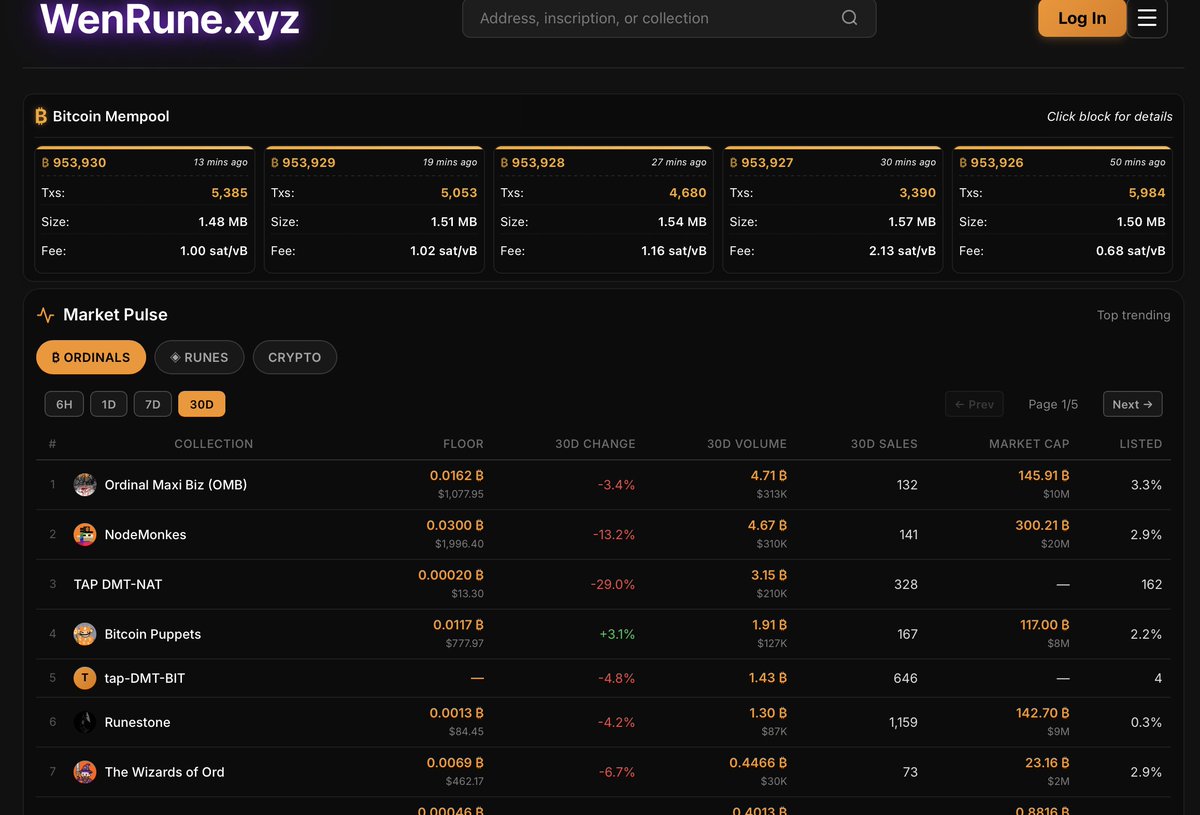Sort by 30D VOLUME column header
Screen dimensions: 1200x815
[747, 444]
